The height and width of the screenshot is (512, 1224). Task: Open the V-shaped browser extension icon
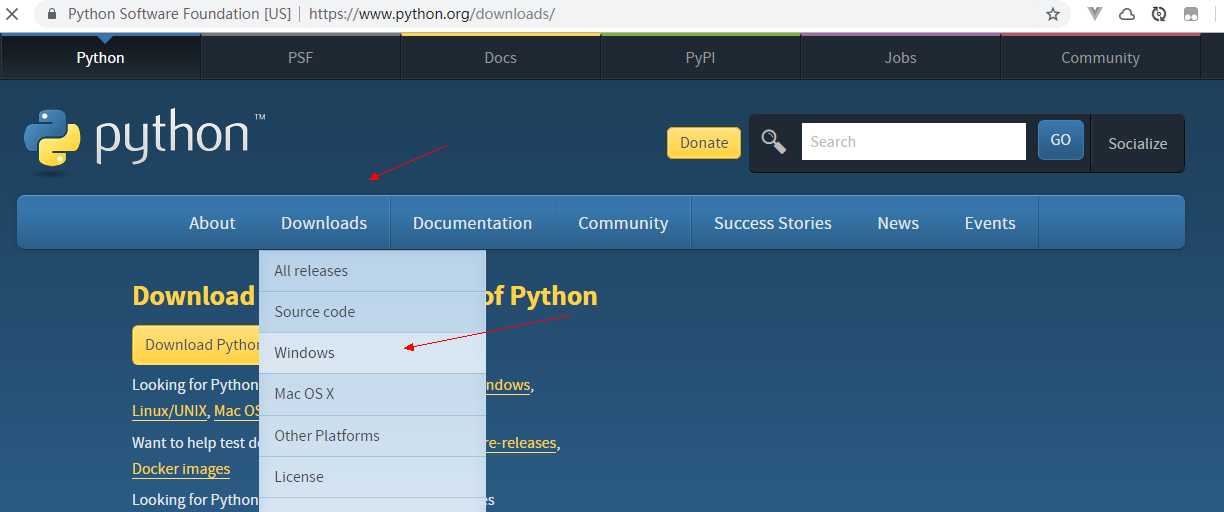point(1096,14)
